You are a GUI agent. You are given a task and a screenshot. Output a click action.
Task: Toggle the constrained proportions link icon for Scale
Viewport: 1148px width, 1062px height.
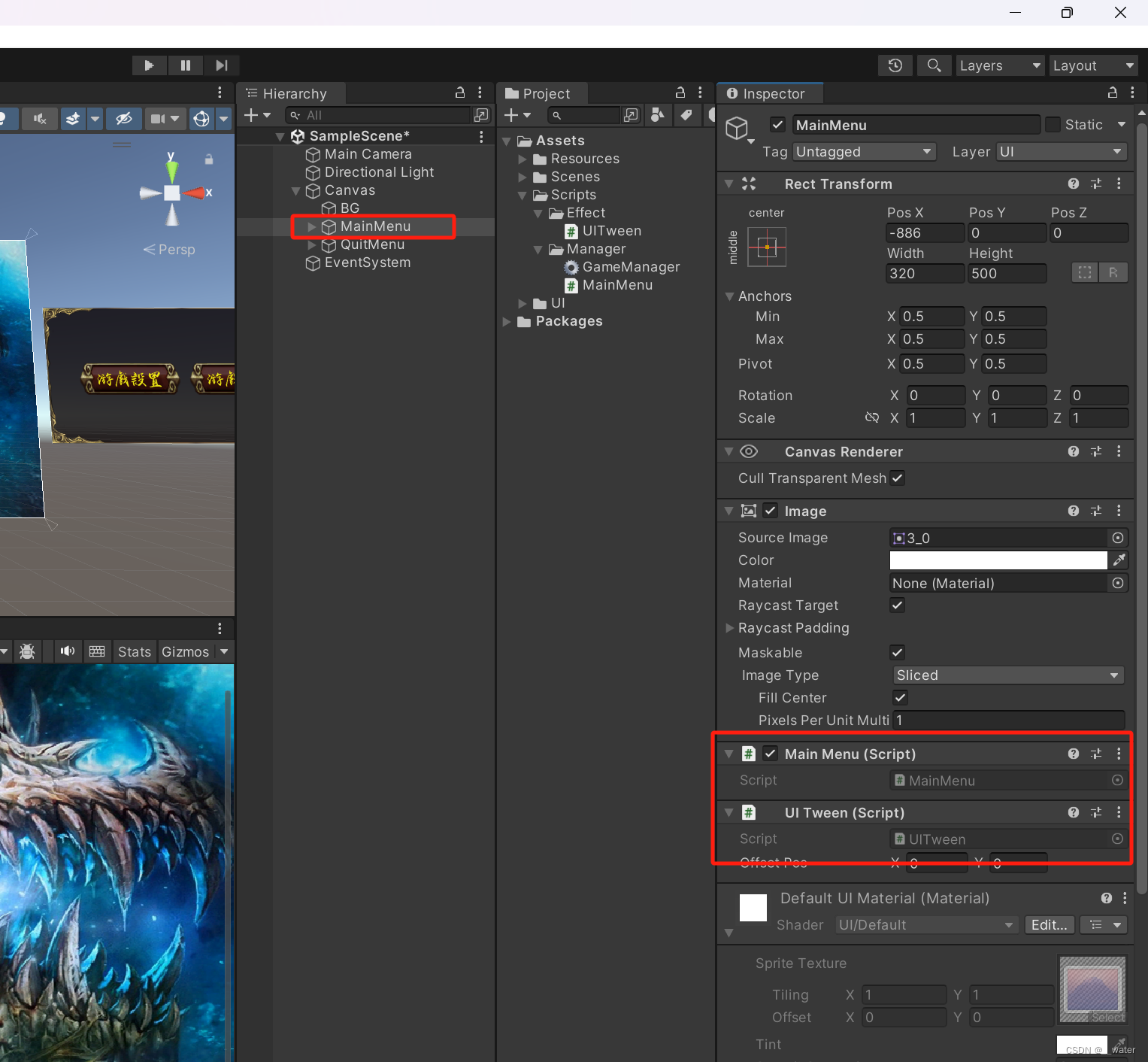pos(872,417)
